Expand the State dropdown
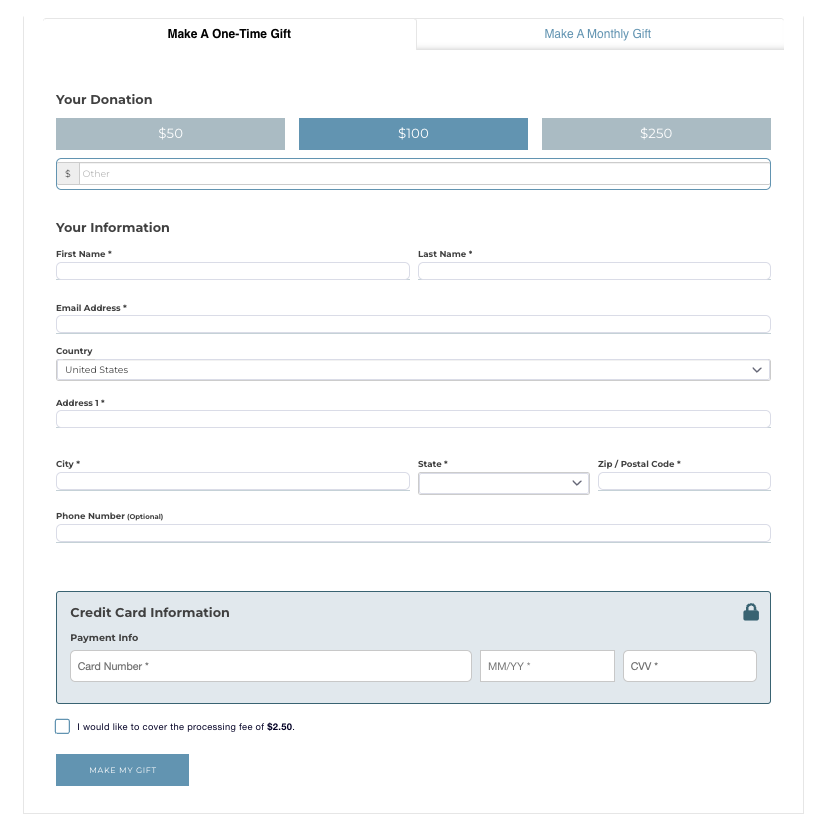Screen dimensions: 818x826 click(503, 483)
